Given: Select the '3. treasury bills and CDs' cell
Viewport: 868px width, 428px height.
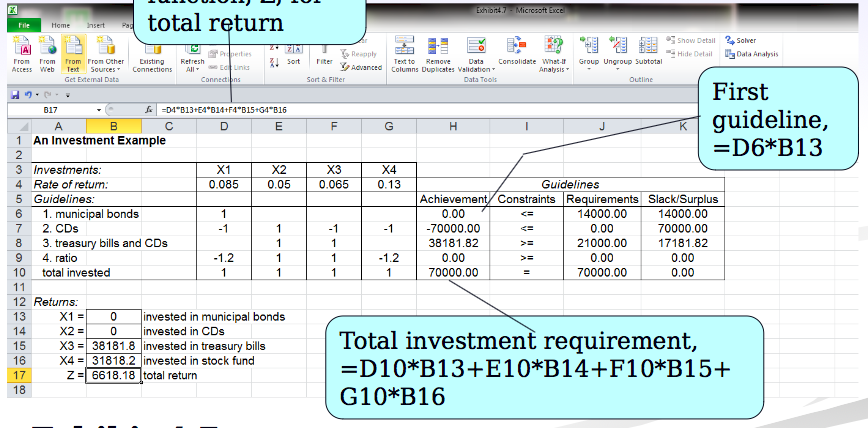Looking at the screenshot, I should [105, 244].
